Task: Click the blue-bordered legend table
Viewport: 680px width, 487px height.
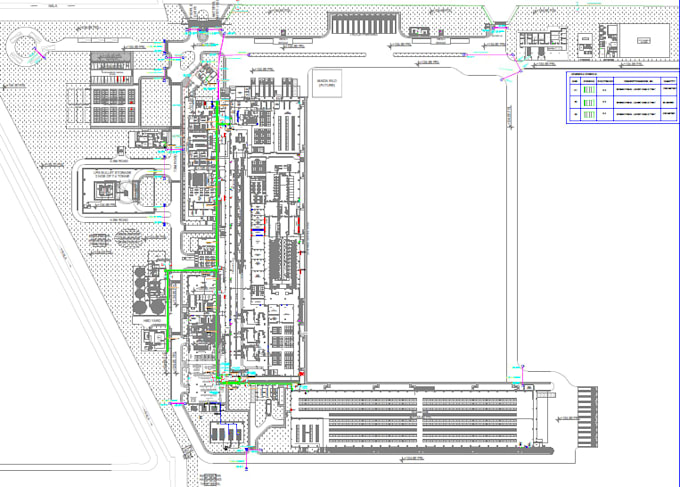Action: coord(623,98)
